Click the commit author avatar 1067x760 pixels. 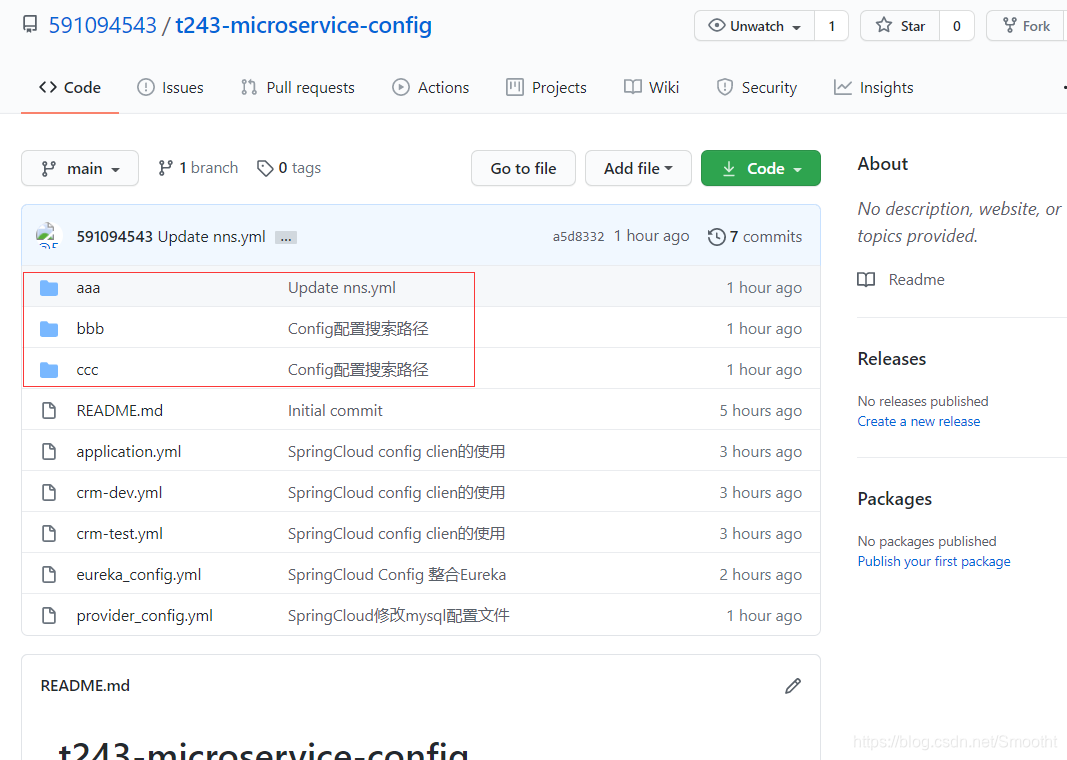click(48, 235)
